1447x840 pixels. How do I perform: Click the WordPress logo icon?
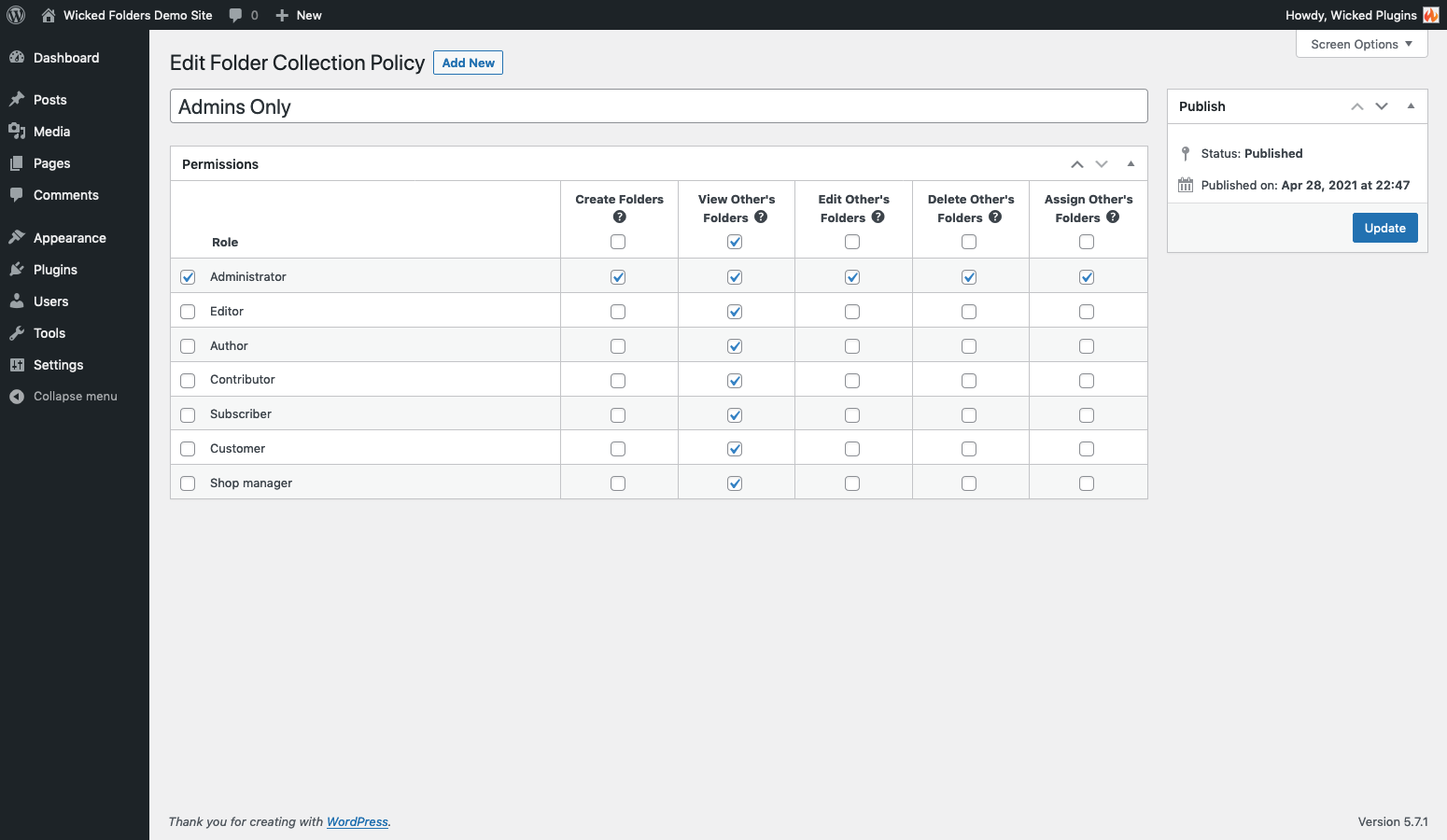[x=16, y=15]
